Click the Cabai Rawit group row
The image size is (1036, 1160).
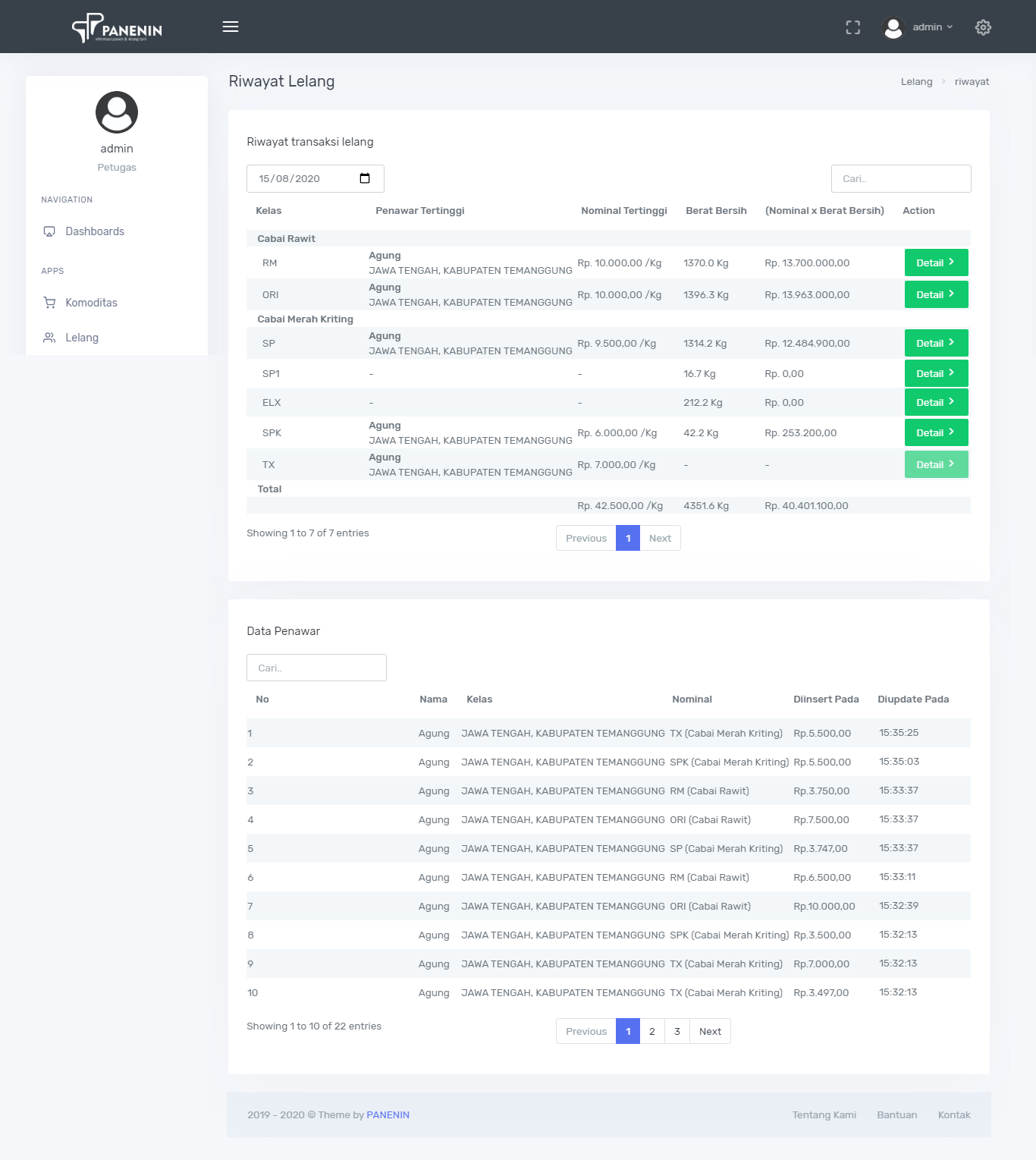click(608, 238)
